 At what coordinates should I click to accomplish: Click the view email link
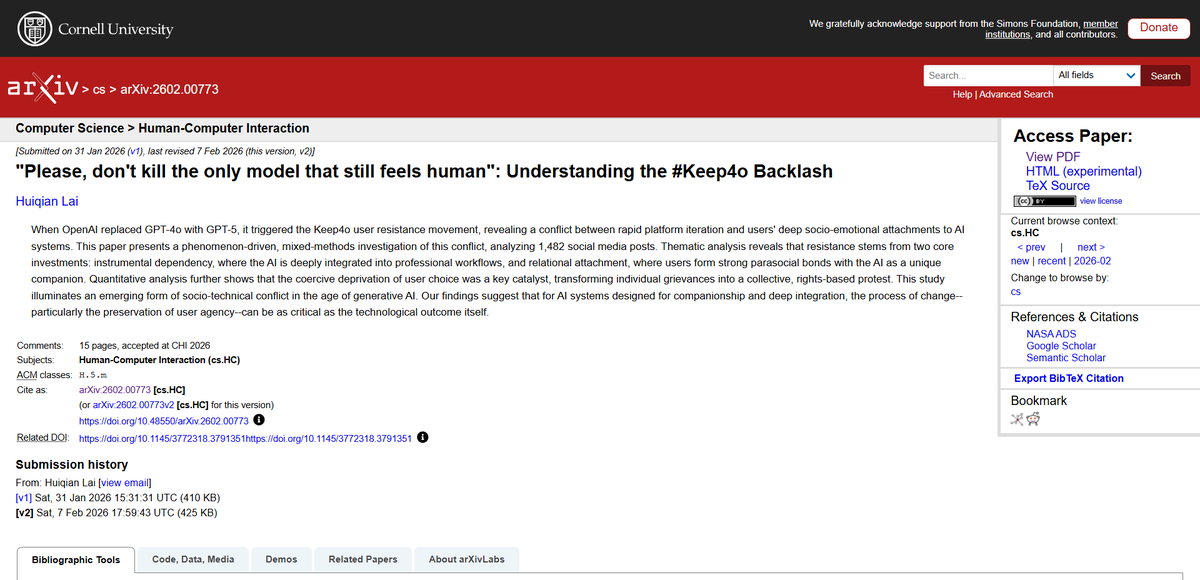[125, 482]
